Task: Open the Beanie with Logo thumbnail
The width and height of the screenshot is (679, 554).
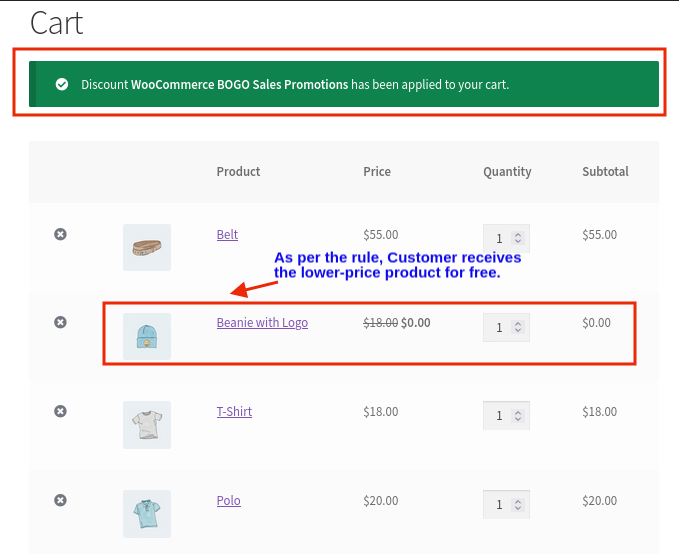Action: point(147,336)
